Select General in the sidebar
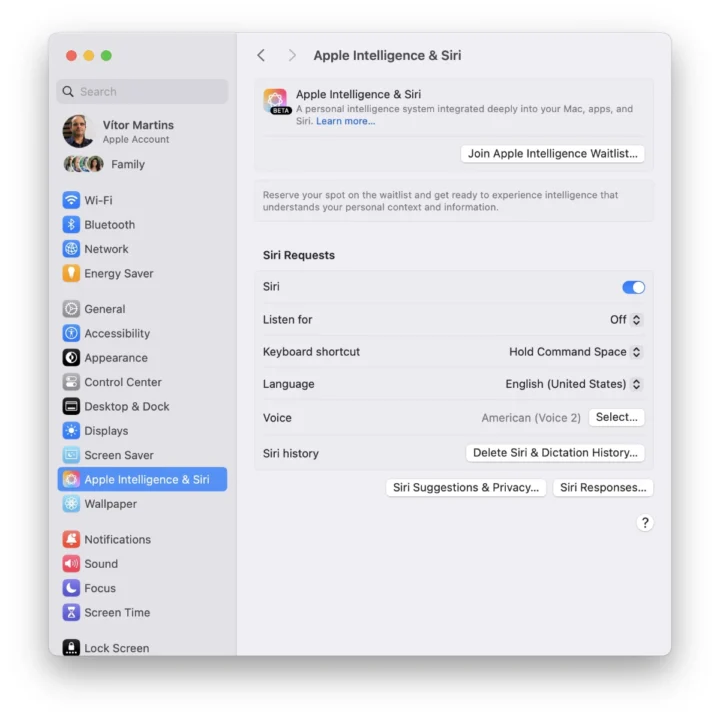Viewport: 720px width, 720px height. pos(142,309)
